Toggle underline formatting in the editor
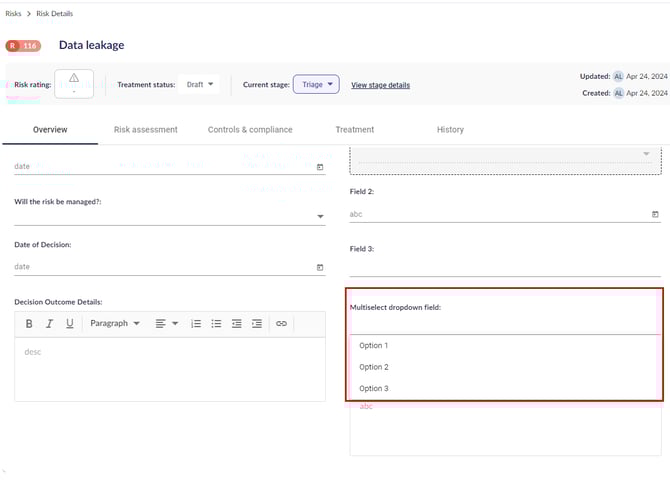This screenshot has width=670, height=483. click(x=69, y=324)
